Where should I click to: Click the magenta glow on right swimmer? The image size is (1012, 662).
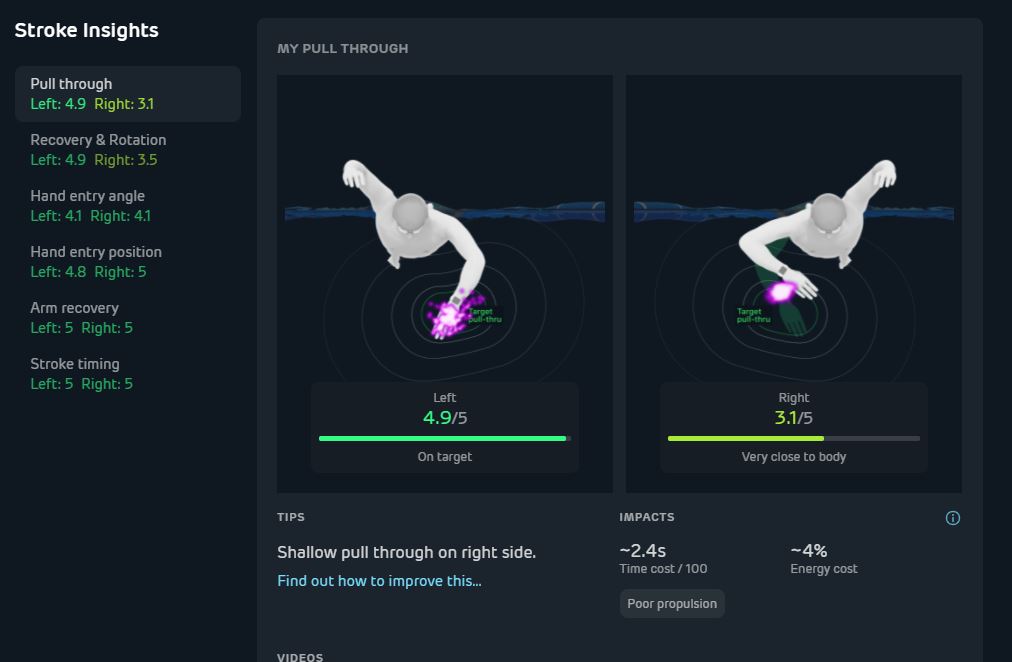click(x=781, y=292)
